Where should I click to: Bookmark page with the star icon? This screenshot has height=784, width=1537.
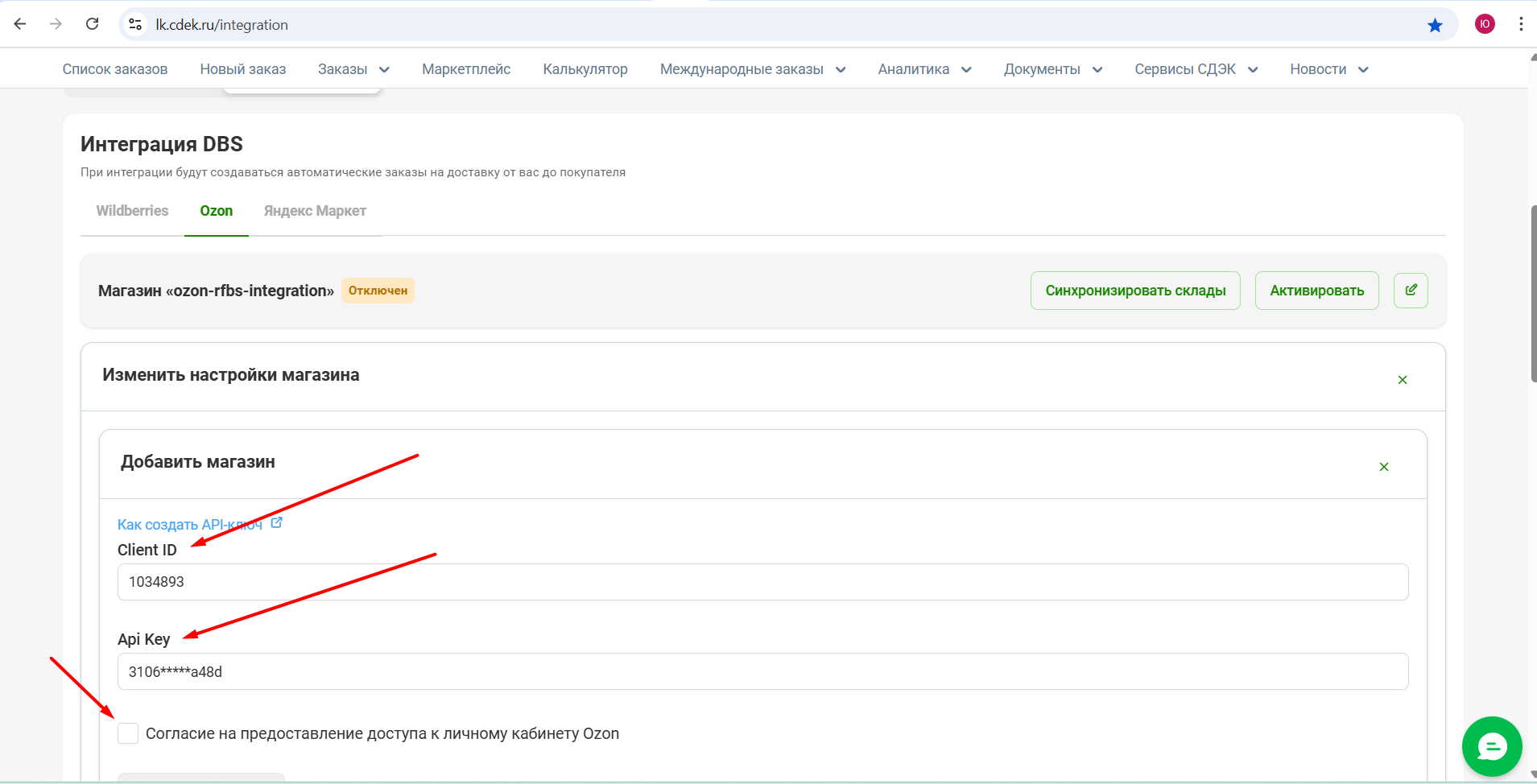(x=1435, y=25)
